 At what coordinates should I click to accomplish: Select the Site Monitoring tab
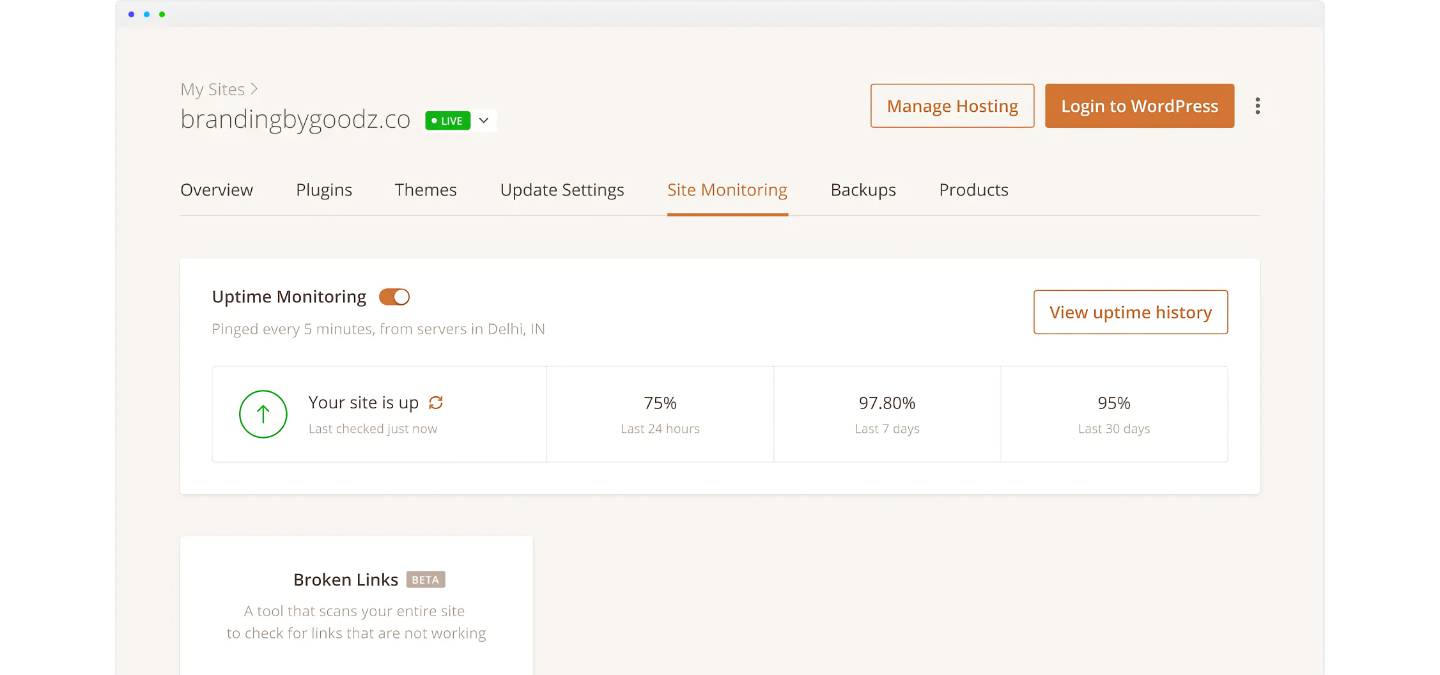tap(727, 190)
